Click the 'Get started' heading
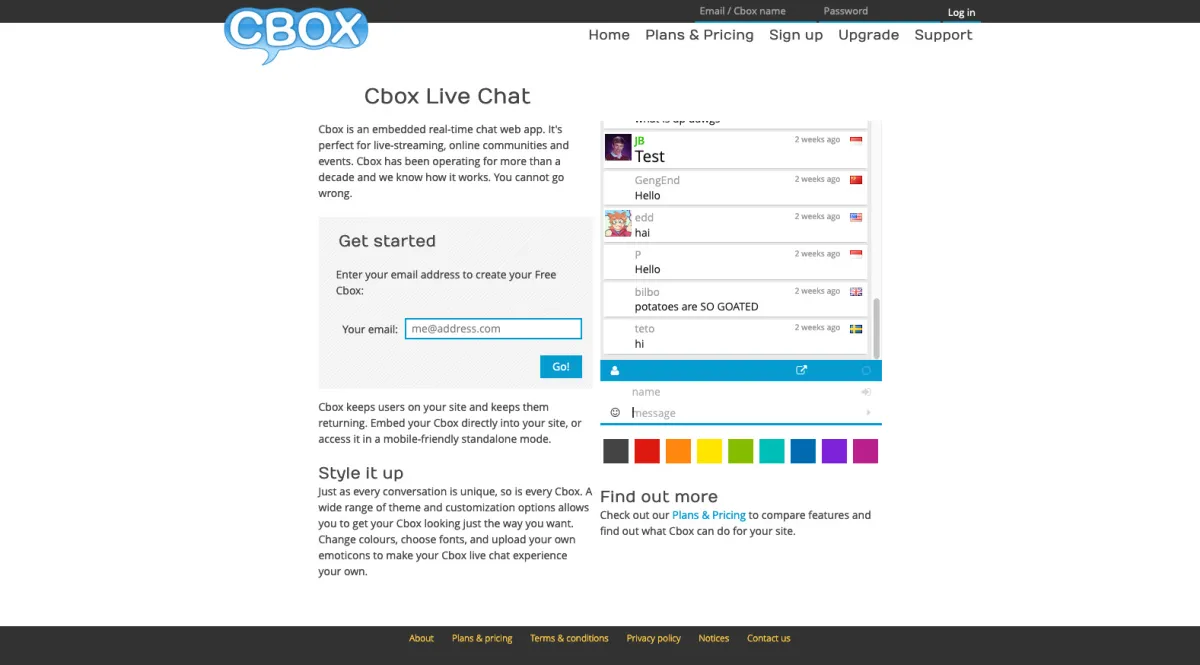 [387, 241]
